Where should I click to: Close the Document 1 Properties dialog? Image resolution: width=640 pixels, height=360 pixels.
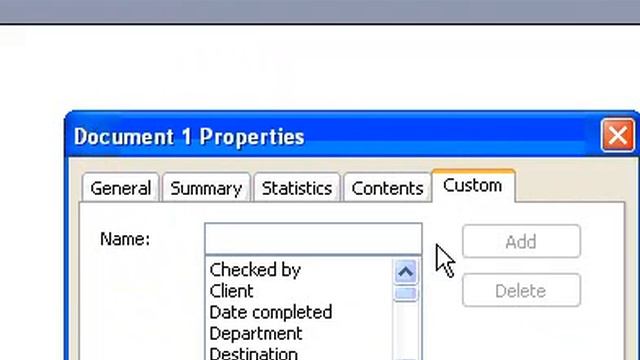(x=618, y=135)
